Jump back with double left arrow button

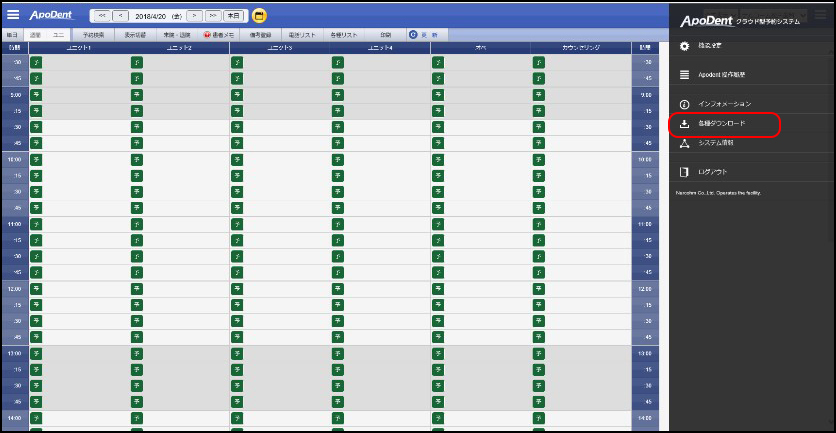click(x=101, y=16)
